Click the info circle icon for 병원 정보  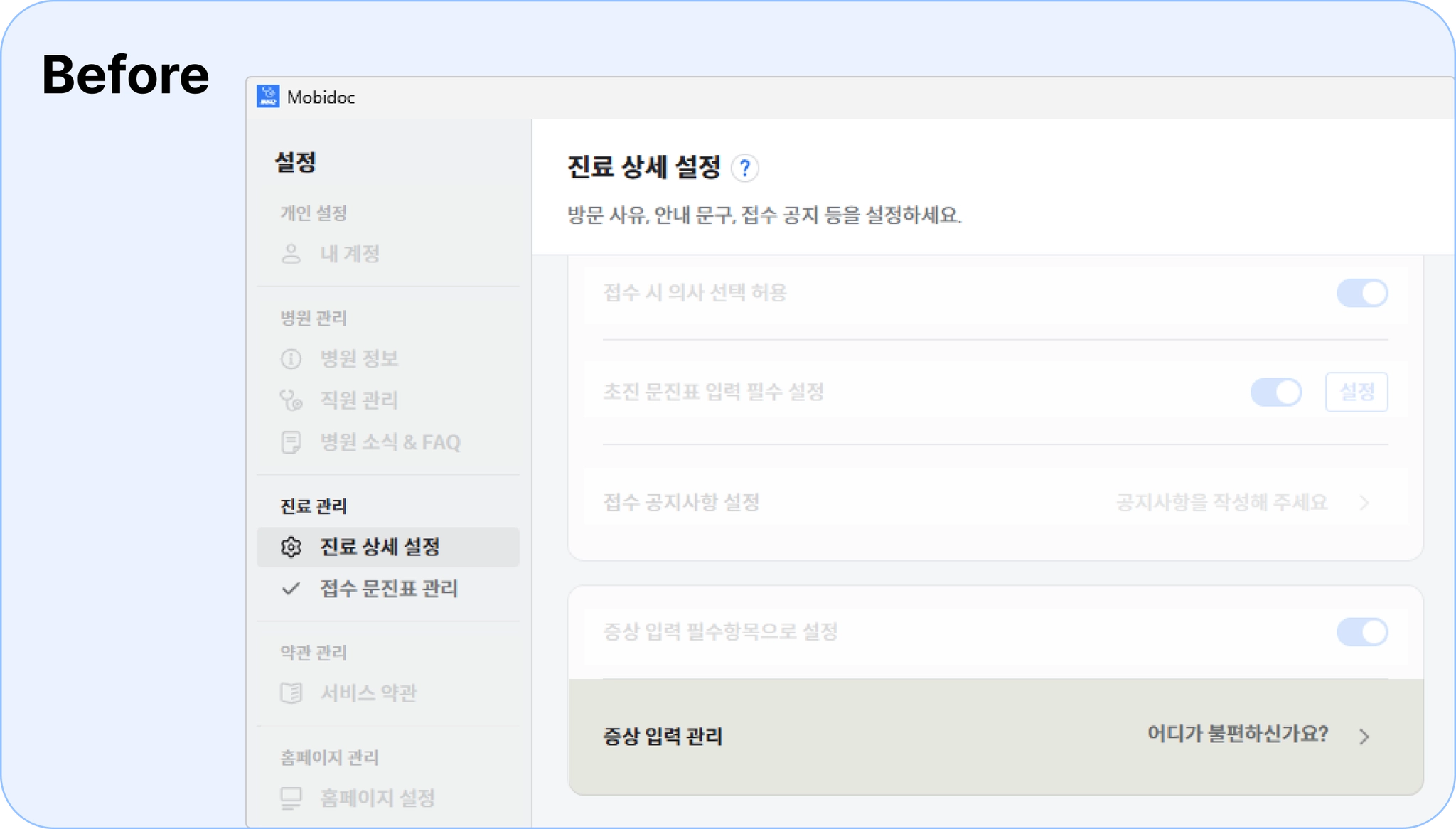pyautogui.click(x=291, y=359)
